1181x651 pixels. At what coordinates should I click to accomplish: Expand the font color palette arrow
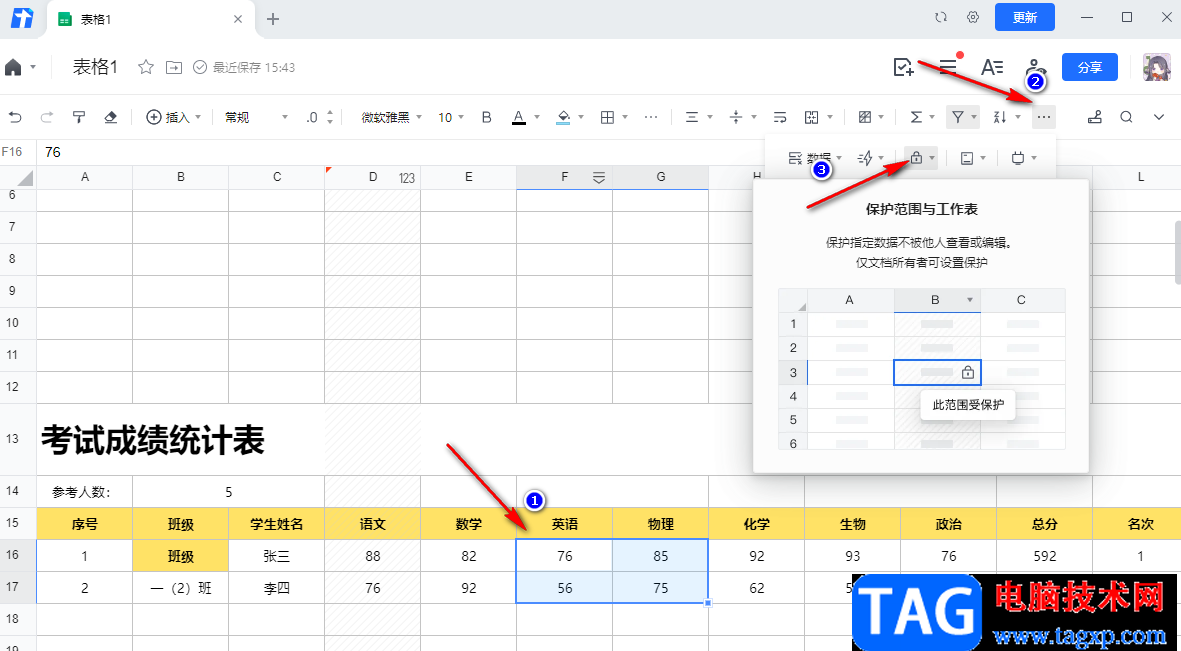[537, 117]
